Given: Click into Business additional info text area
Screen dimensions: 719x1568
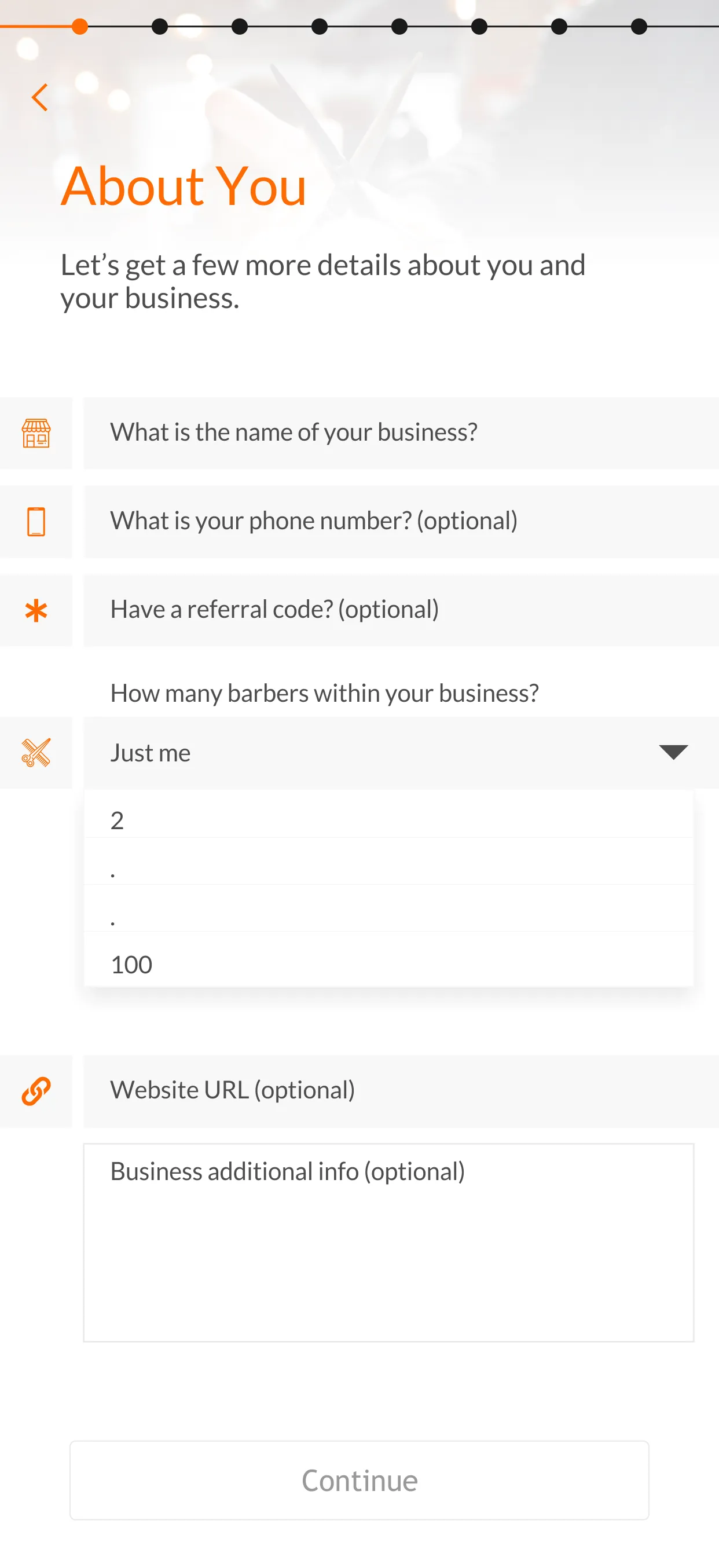Looking at the screenshot, I should (x=388, y=1243).
